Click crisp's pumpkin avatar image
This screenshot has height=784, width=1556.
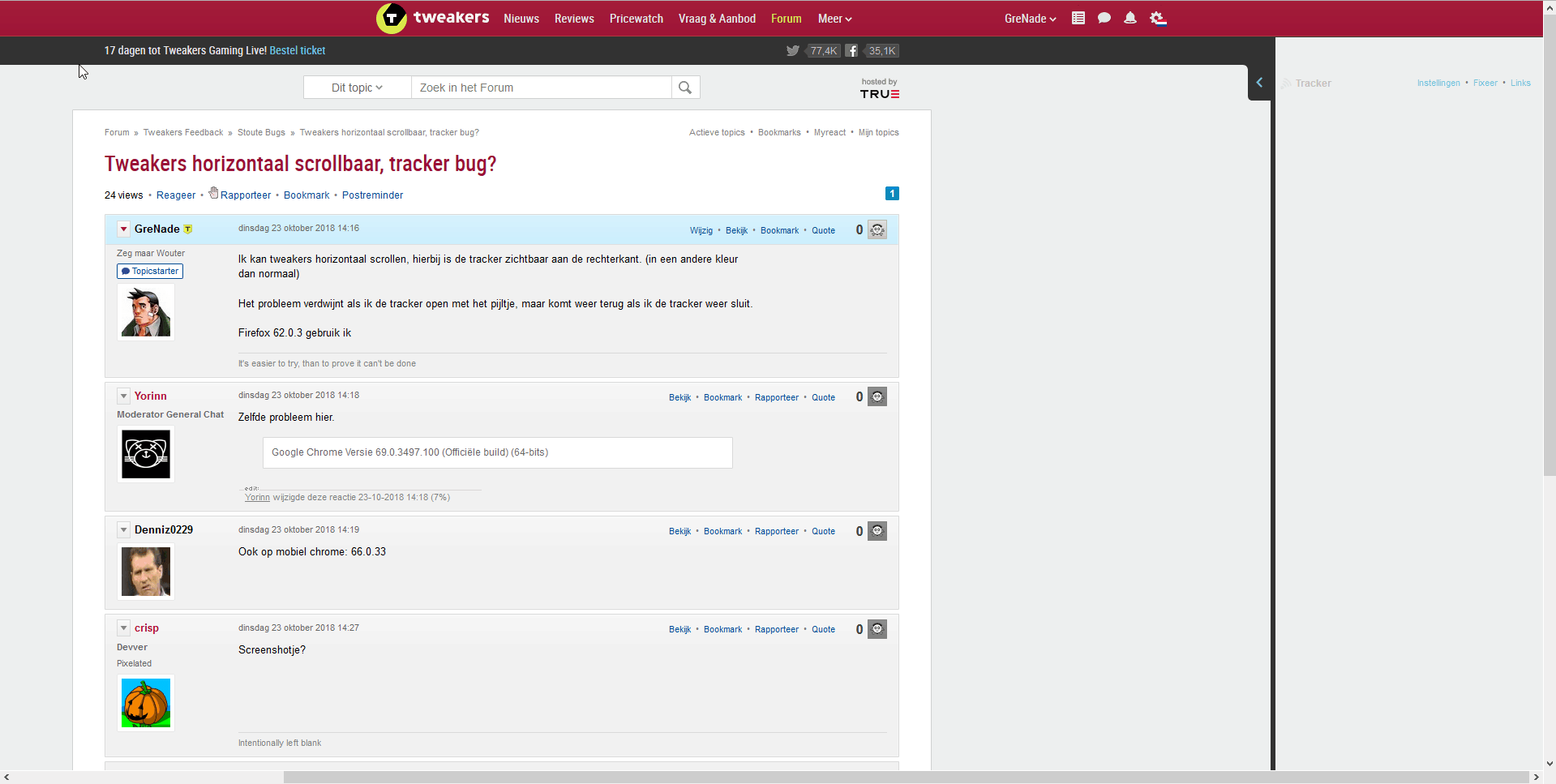point(146,703)
